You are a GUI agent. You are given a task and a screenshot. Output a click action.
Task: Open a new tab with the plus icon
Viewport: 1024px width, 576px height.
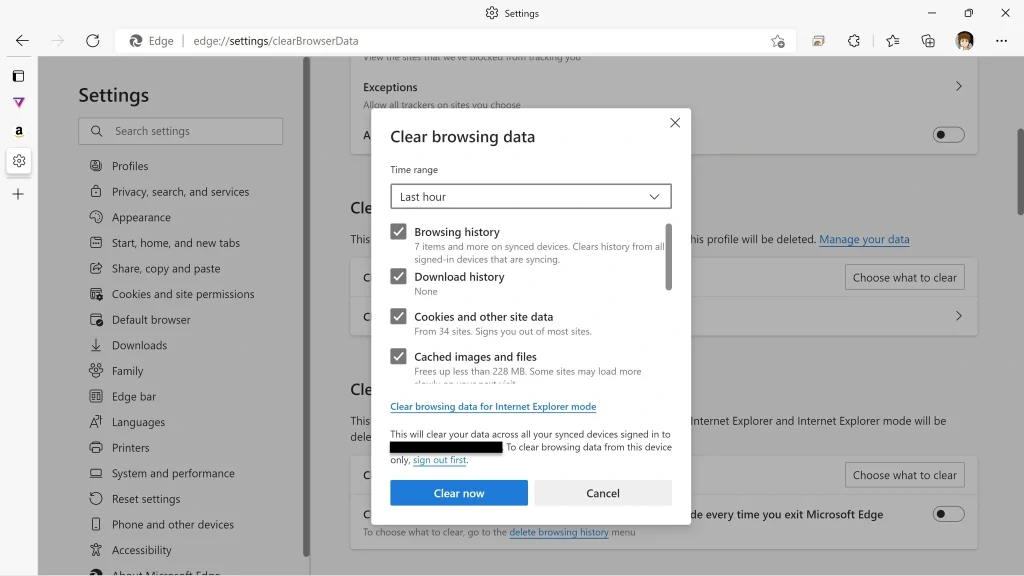pos(17,194)
